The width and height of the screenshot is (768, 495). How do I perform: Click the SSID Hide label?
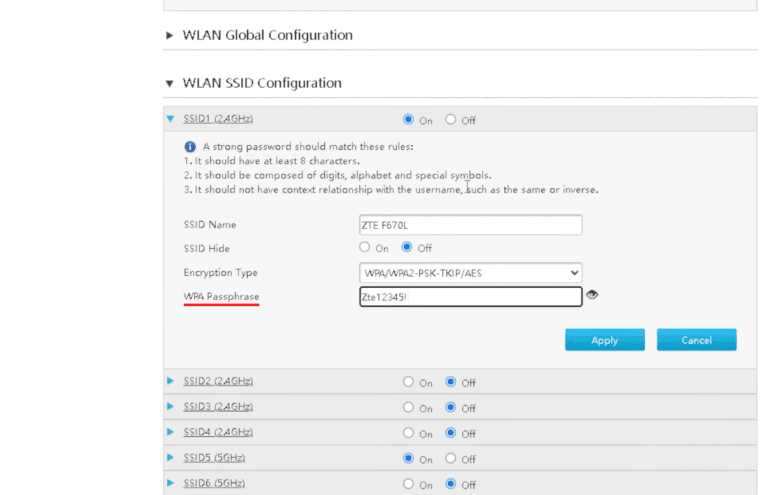(207, 249)
